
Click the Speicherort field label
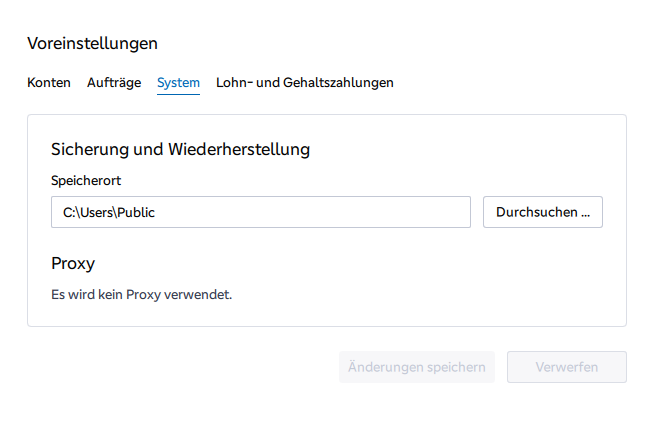pyautogui.click(x=86, y=181)
